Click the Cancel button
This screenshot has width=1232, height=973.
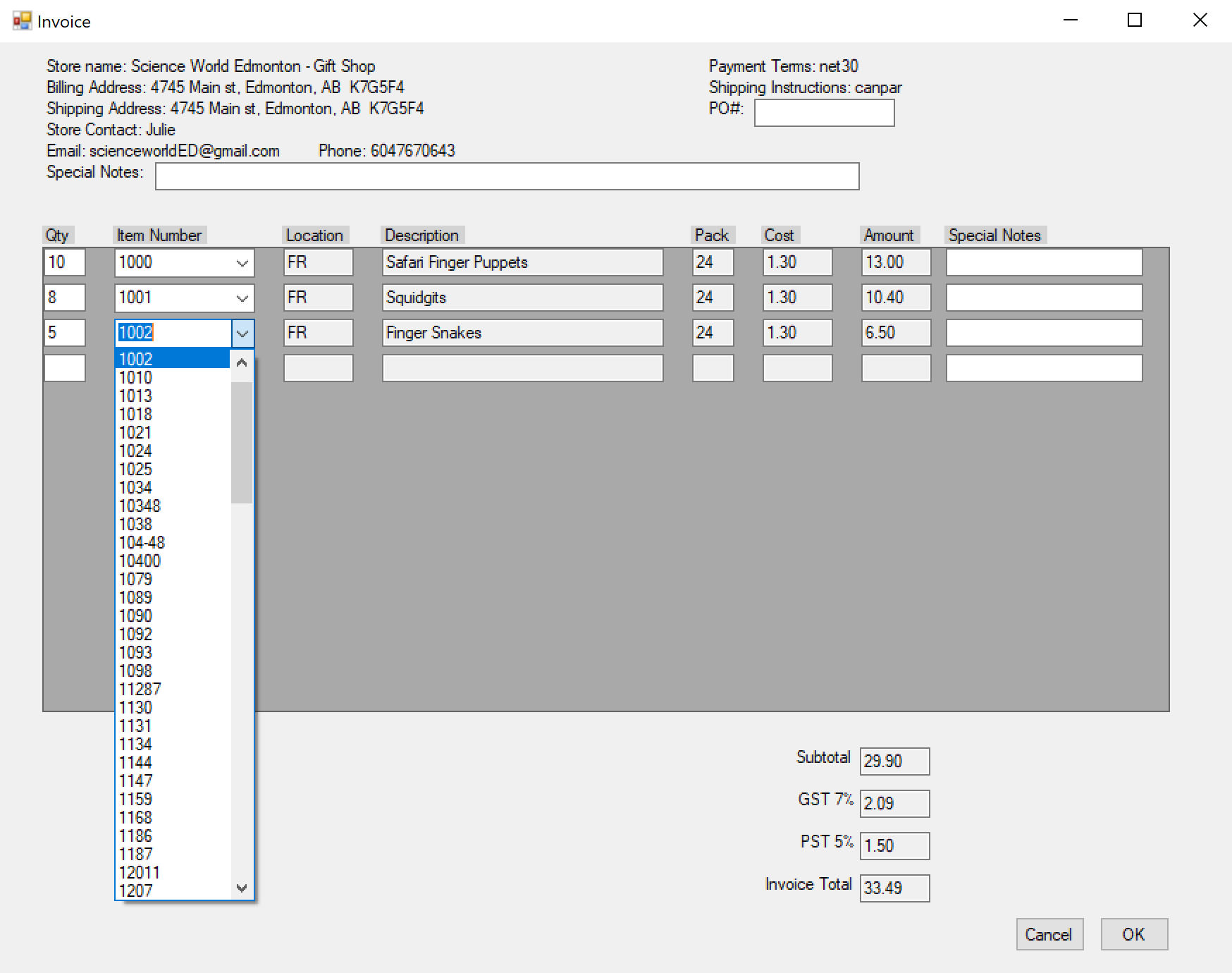point(1049,934)
